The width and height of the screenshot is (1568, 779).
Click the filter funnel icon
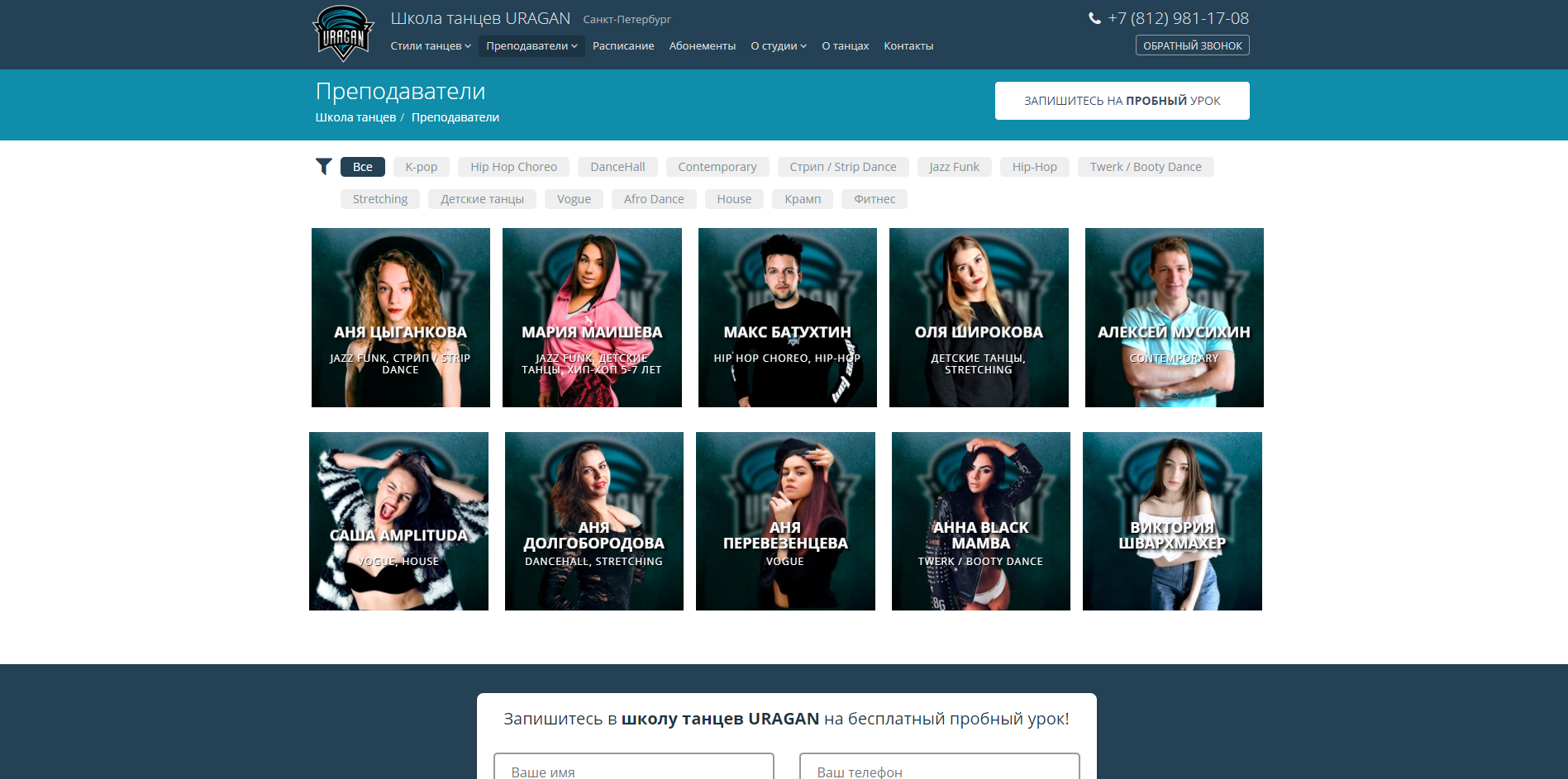click(324, 167)
